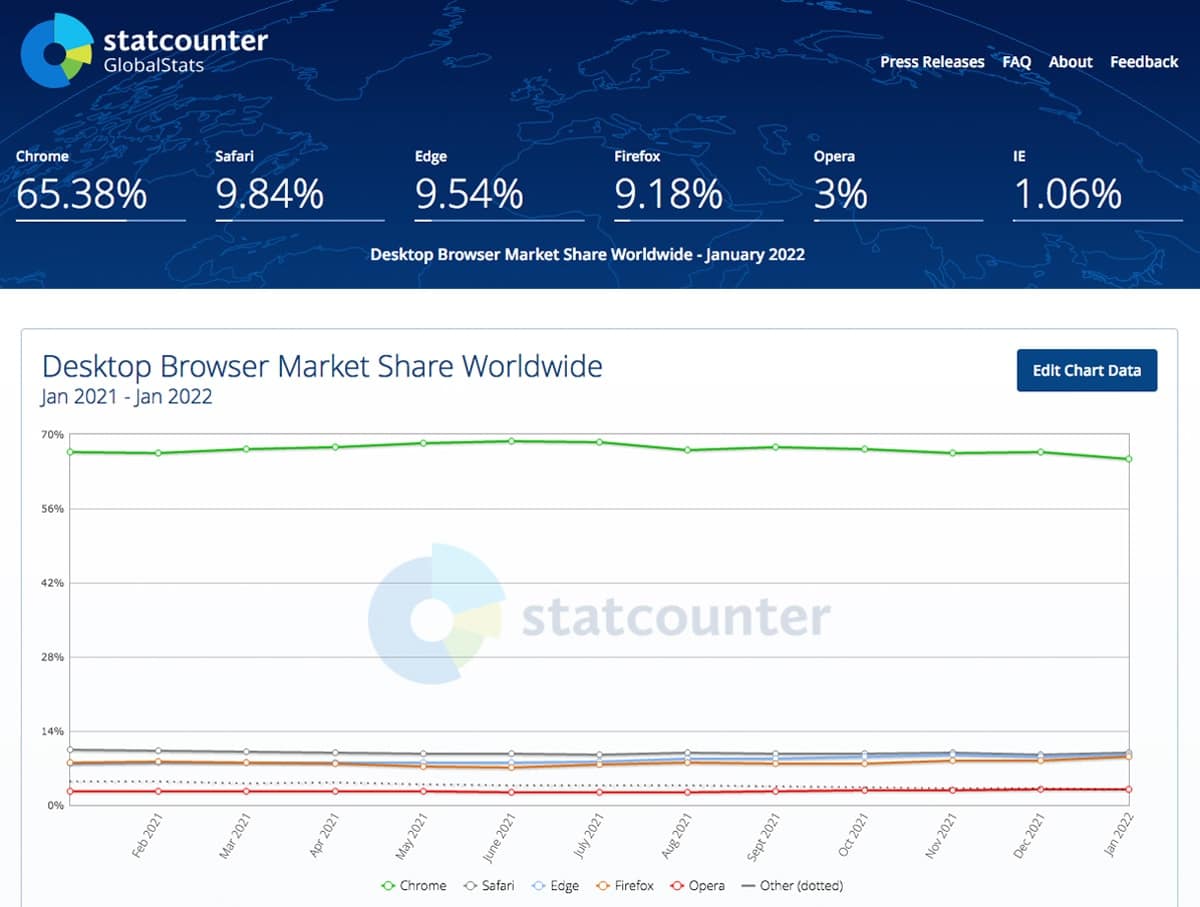Go to the About page
1200x907 pixels.
pos(1070,62)
